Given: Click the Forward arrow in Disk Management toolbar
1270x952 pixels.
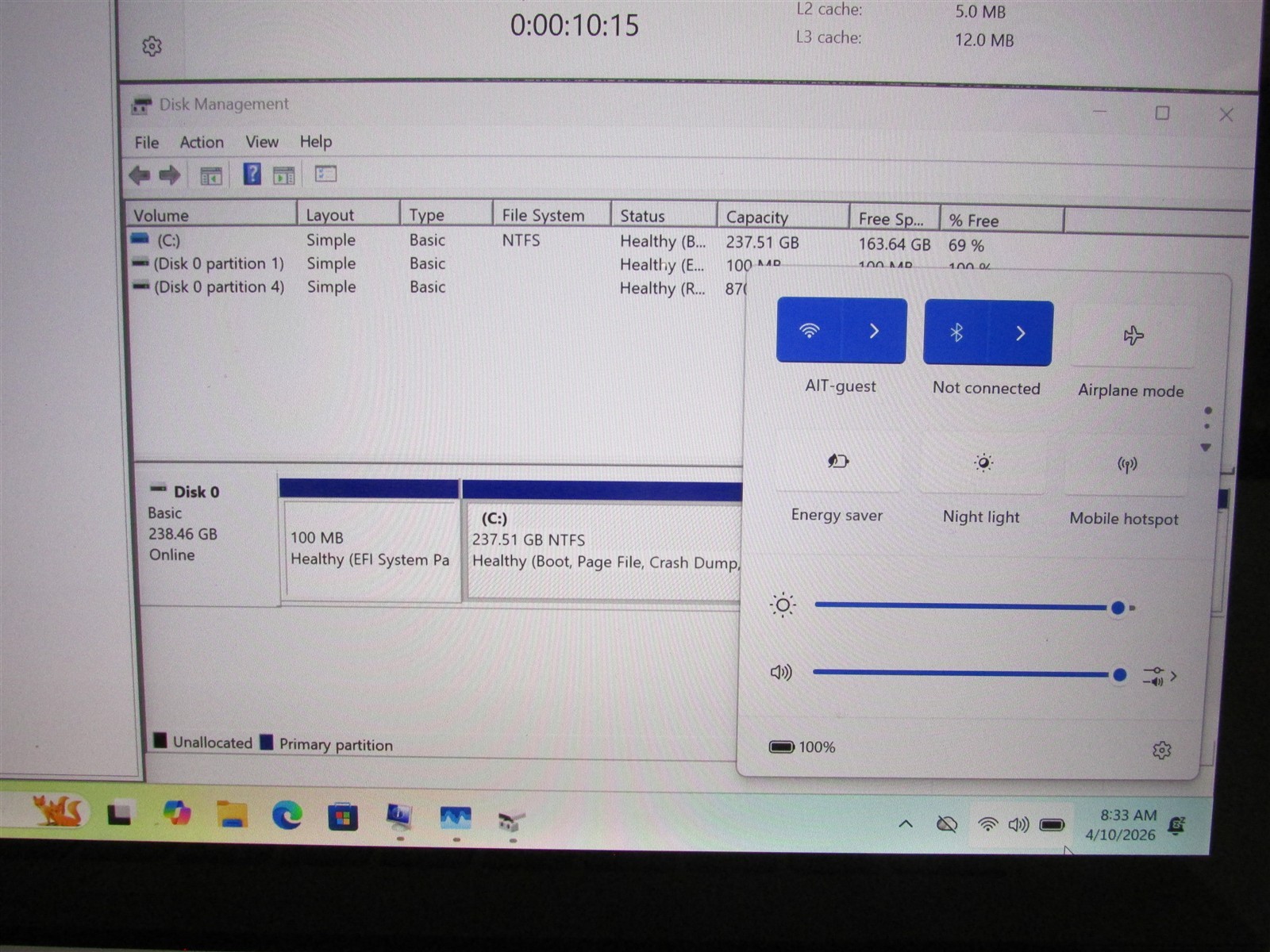Looking at the screenshot, I should point(169,175).
